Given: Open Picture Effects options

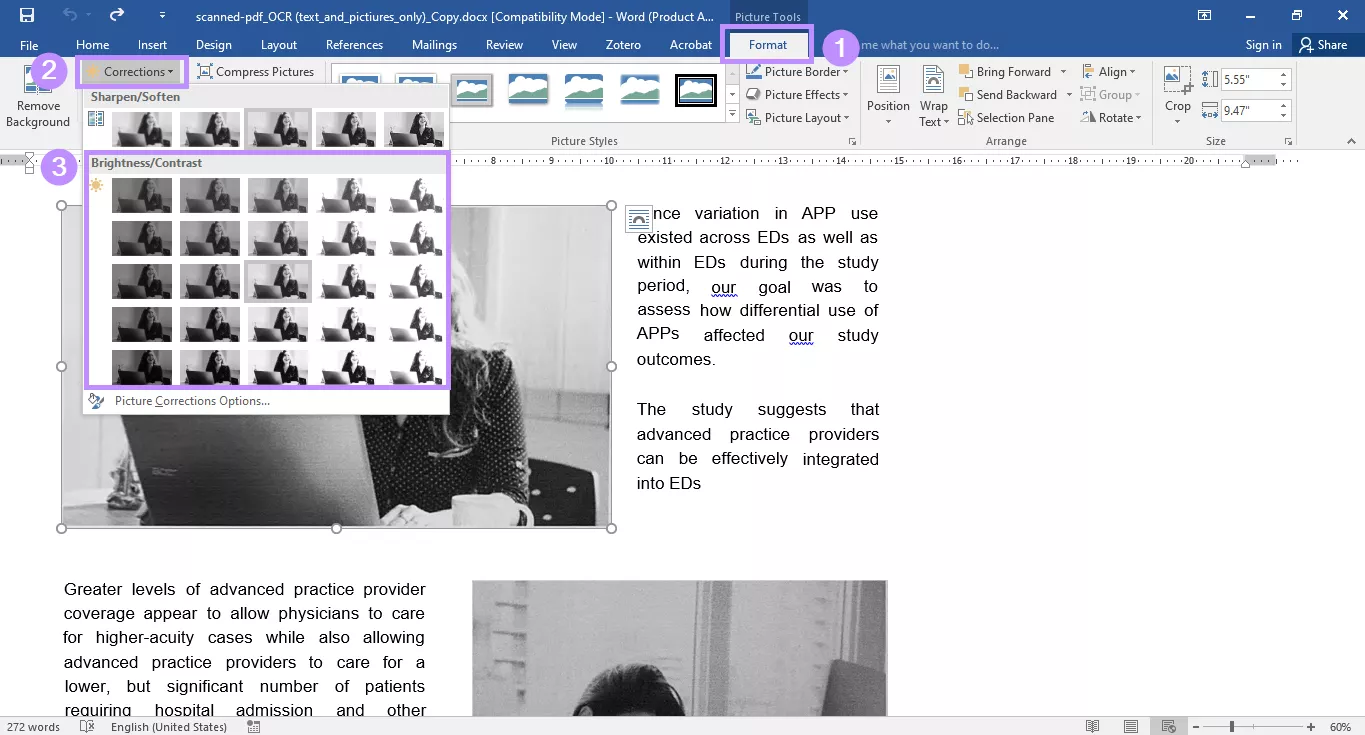Looking at the screenshot, I should [x=798, y=94].
